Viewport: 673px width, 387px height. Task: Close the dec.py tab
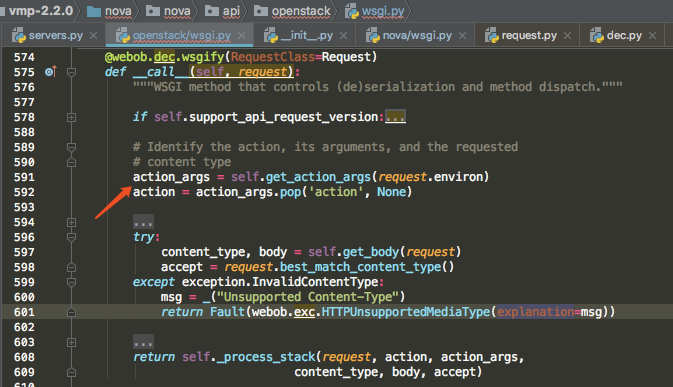pyautogui.click(x=652, y=36)
